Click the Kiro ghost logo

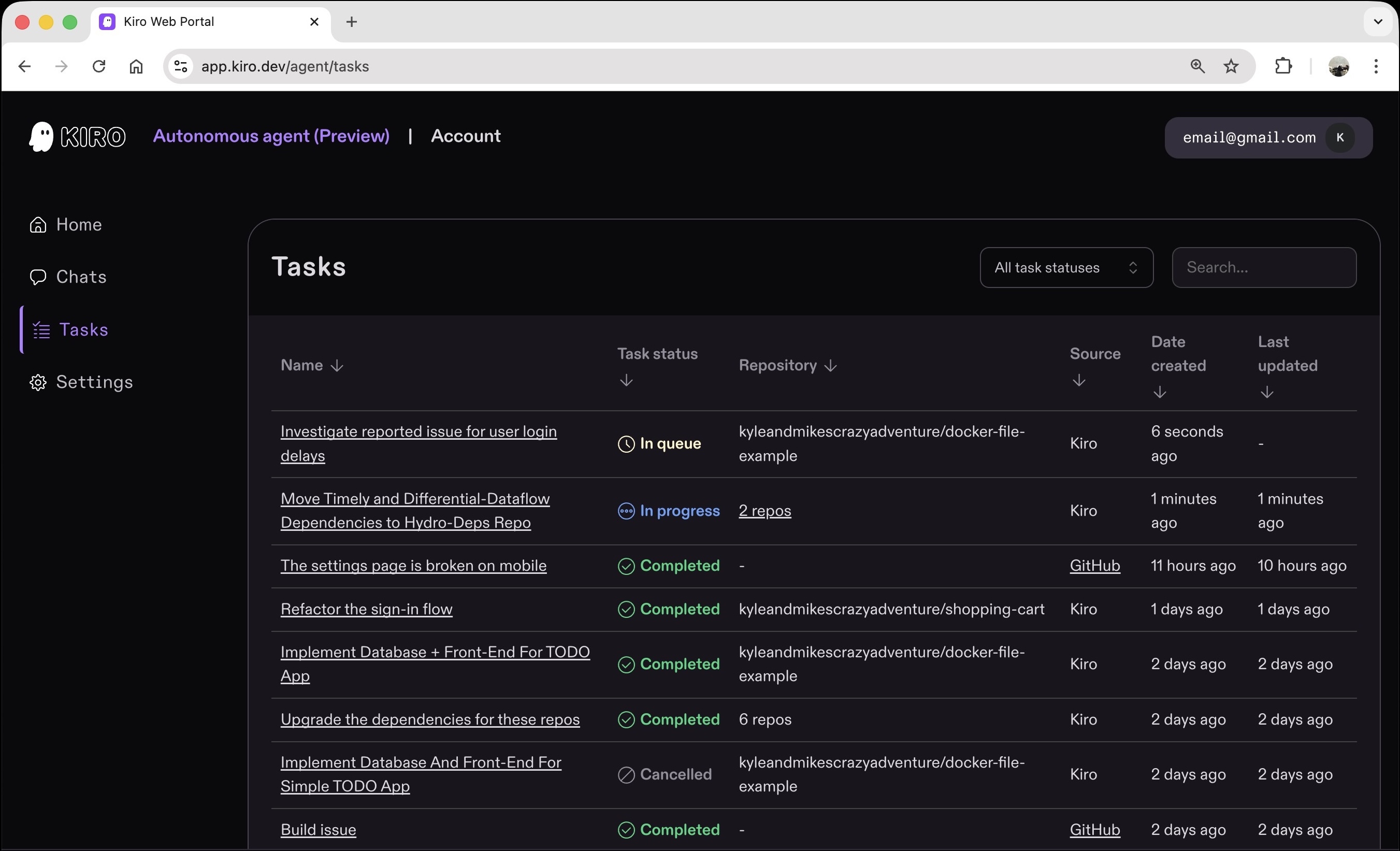click(x=41, y=136)
